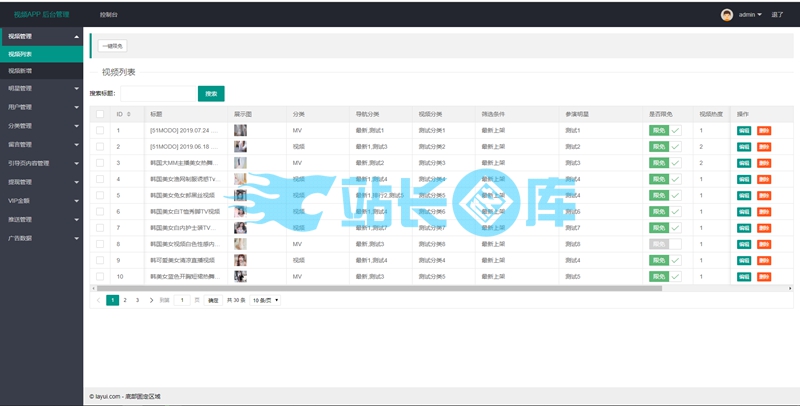
Task: Enable the unchecked 限免 toggle in row 8
Action: (x=664, y=244)
